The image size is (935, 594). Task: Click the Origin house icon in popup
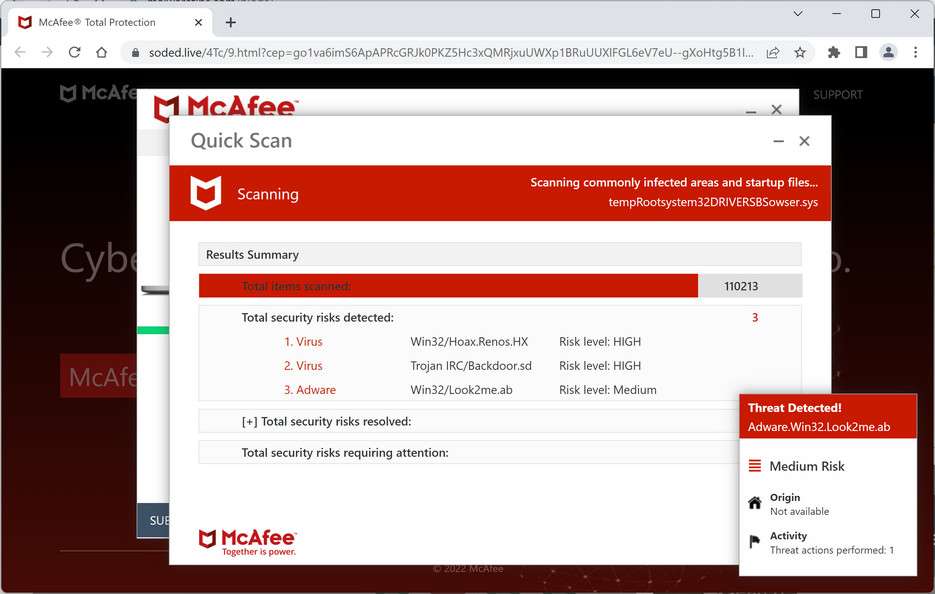[x=754, y=503]
